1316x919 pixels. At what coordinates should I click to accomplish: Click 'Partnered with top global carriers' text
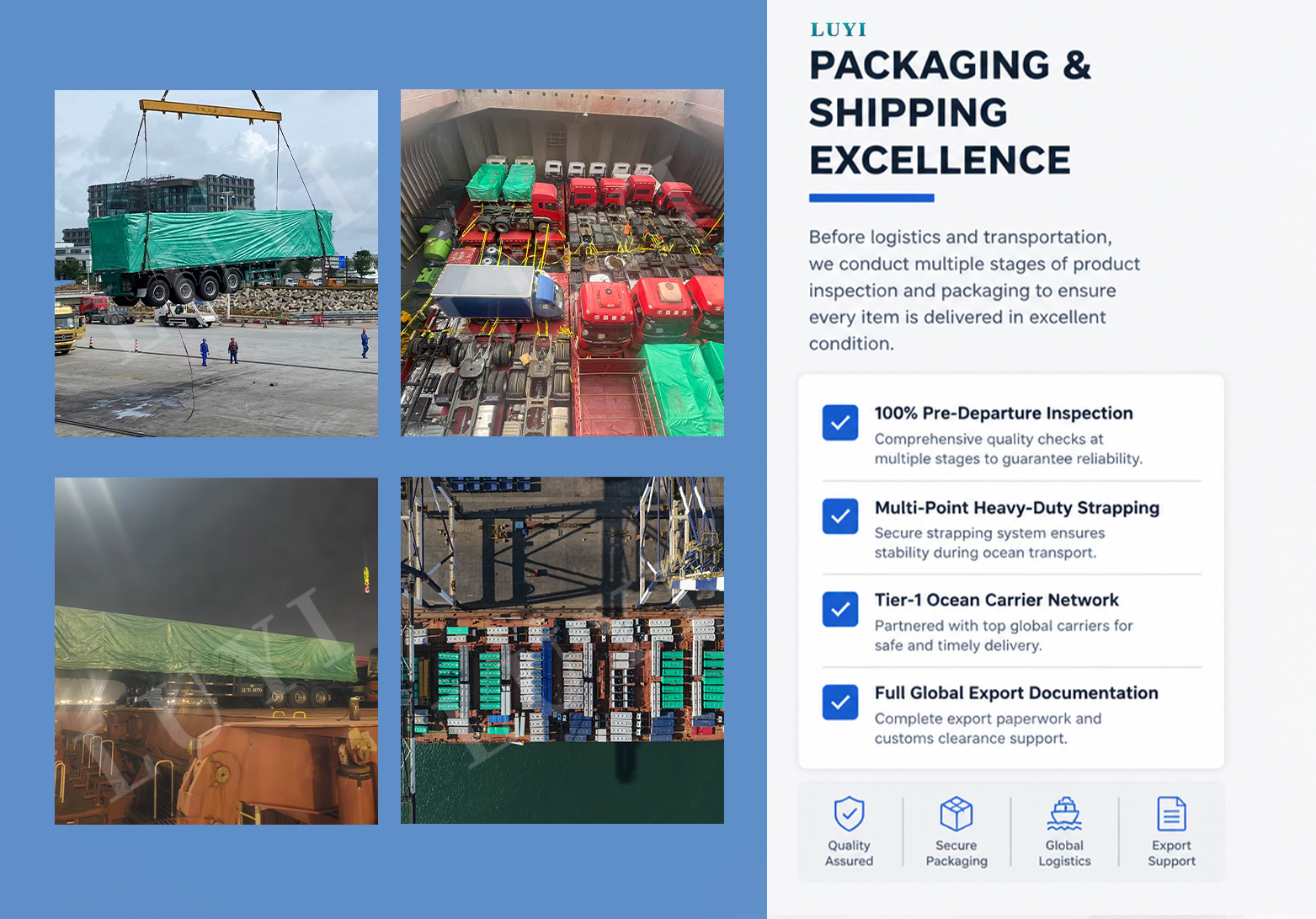coord(1004,636)
